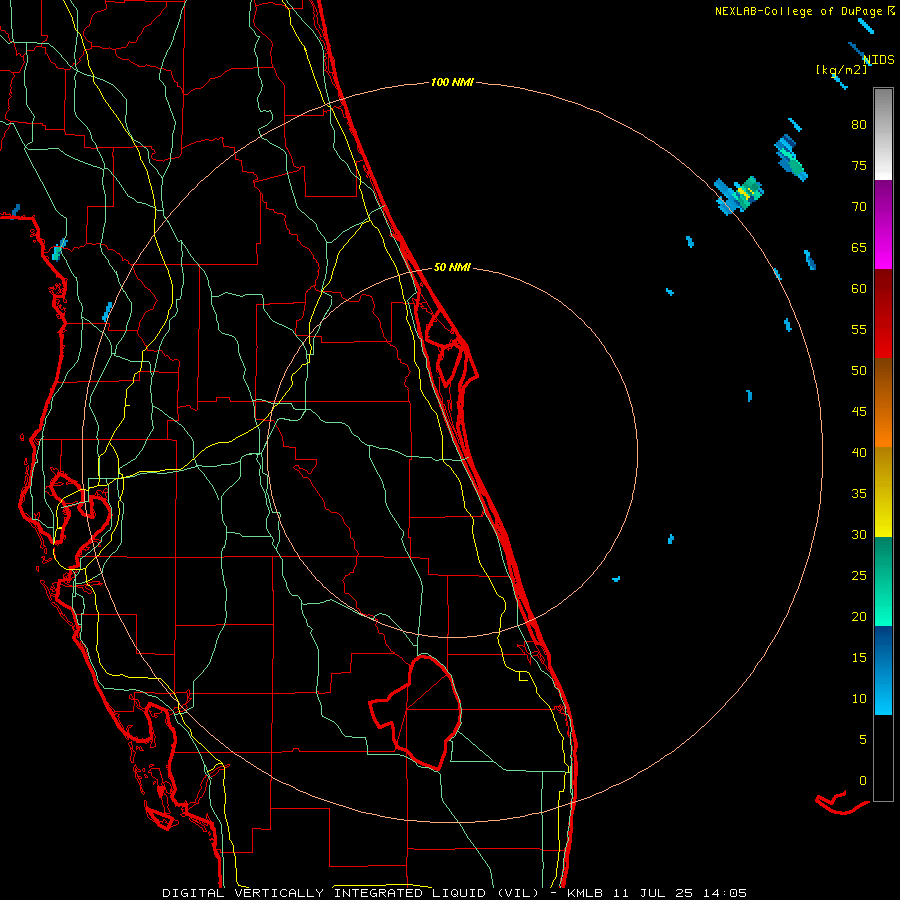Pick the yellow segment of color bar
The height and width of the screenshot is (900, 900).
pos(883,492)
